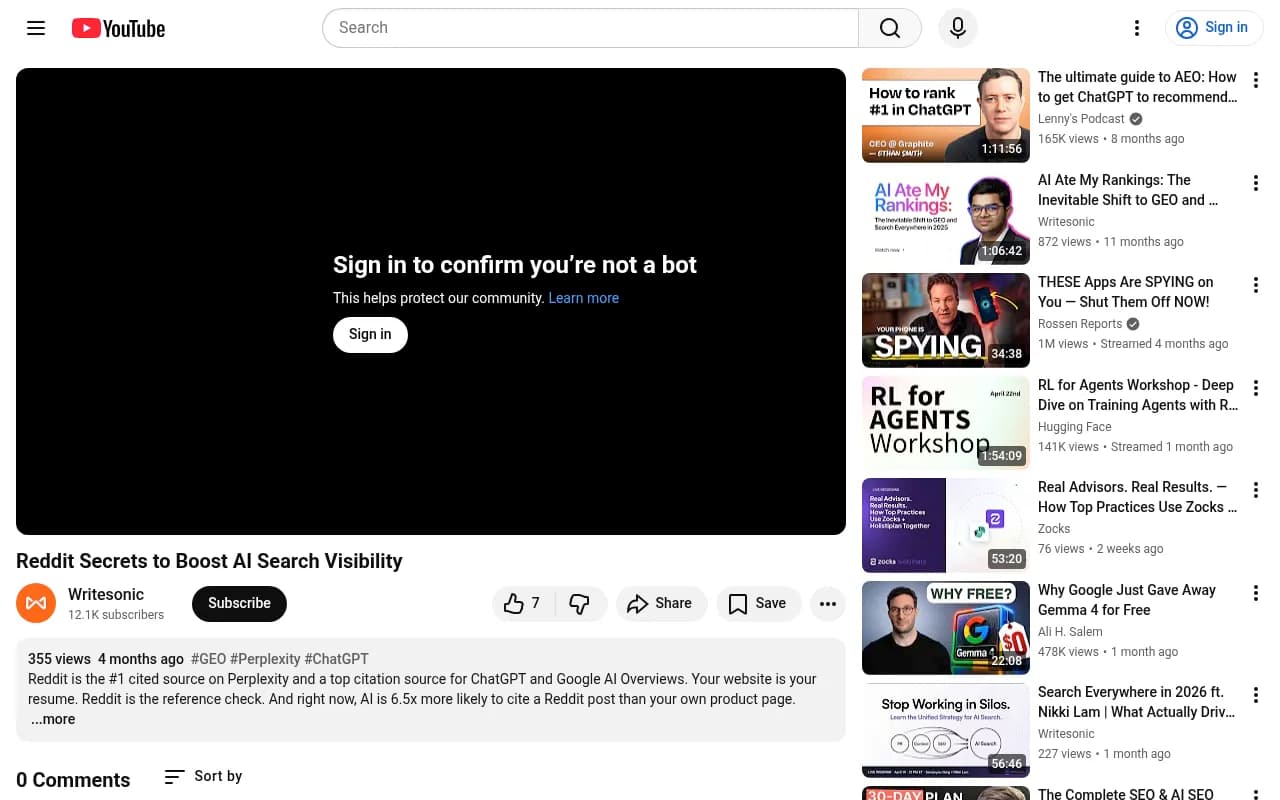Open Search Everywhere in 2026 video title
The width and height of the screenshot is (1280, 800).
1137,702
